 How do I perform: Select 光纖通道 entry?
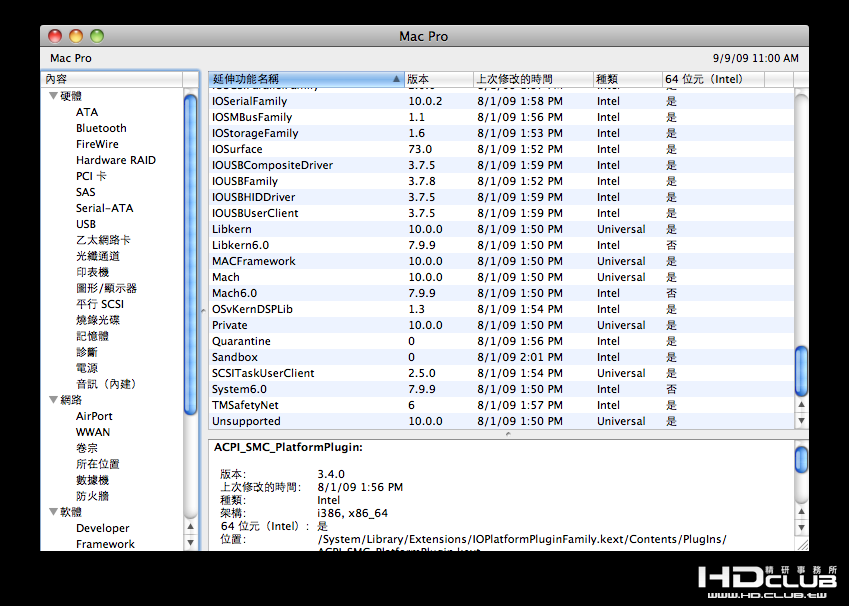coord(97,256)
